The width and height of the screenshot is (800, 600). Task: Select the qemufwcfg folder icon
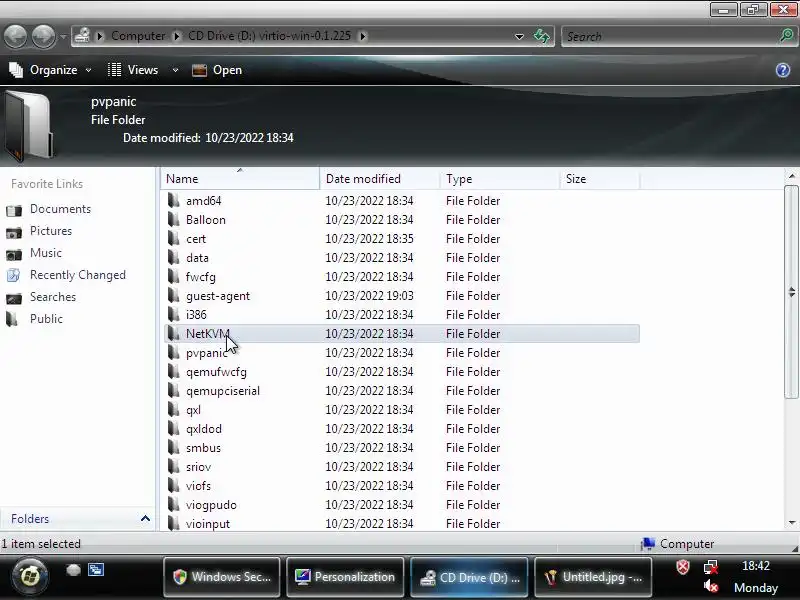click(174, 371)
